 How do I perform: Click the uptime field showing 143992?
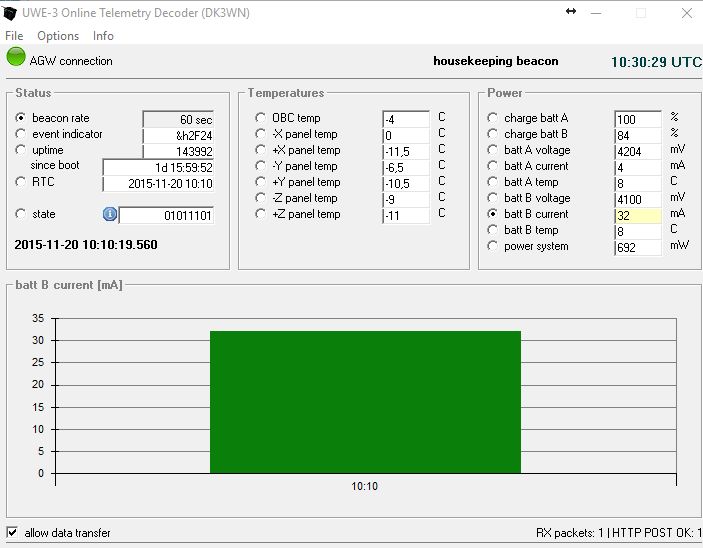coord(178,151)
